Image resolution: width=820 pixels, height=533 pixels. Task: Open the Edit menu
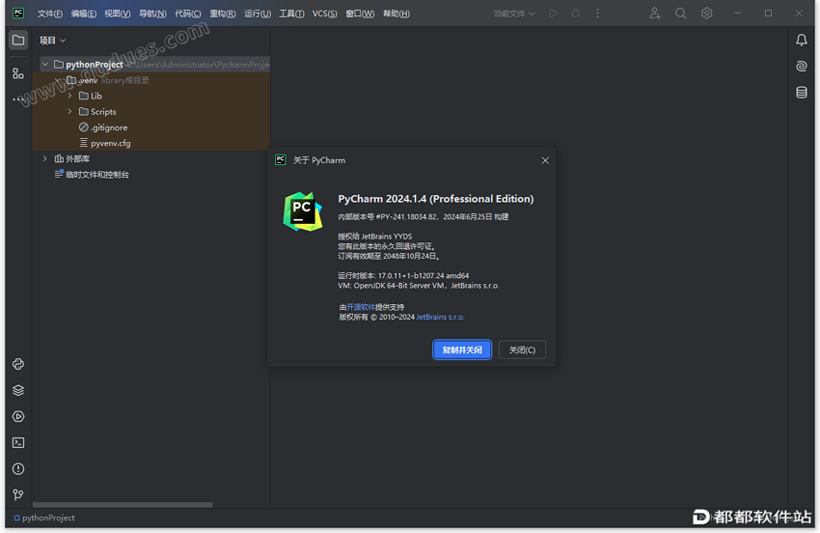[84, 14]
